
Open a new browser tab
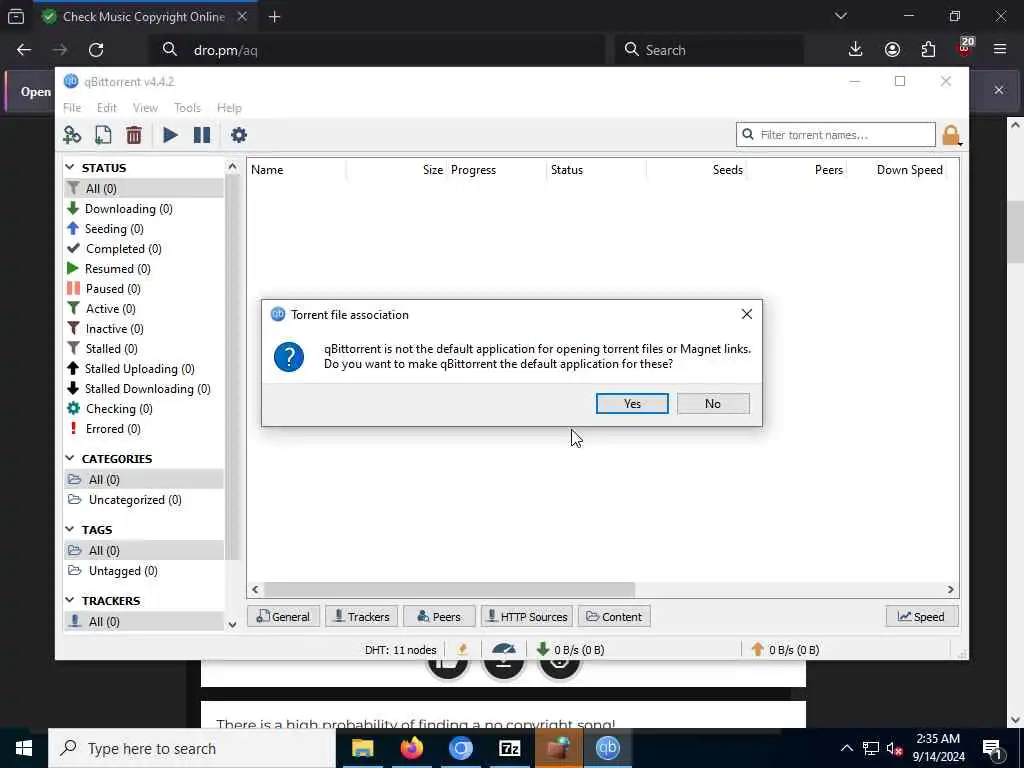coord(274,17)
